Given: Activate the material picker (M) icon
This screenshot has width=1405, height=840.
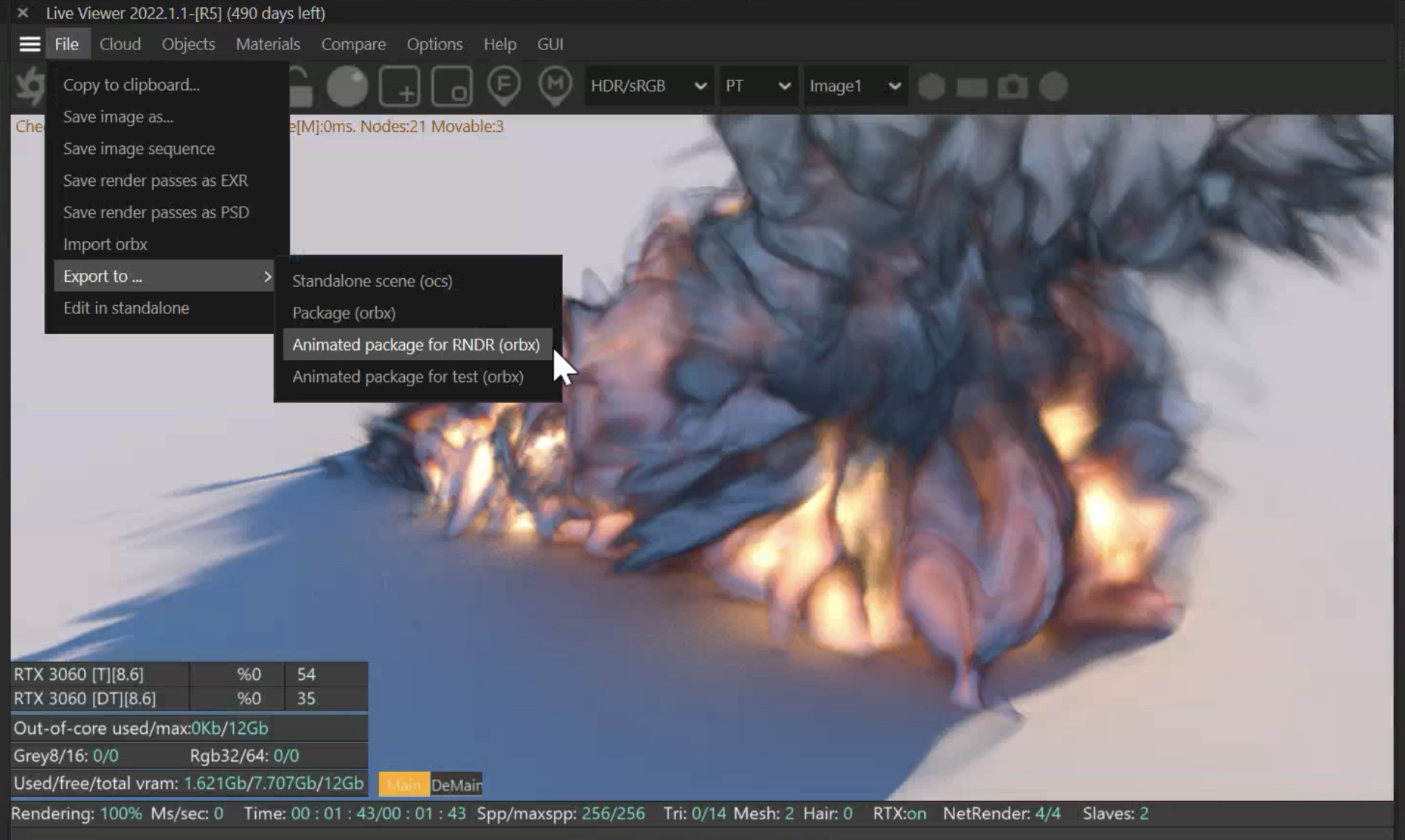Looking at the screenshot, I should point(555,86).
